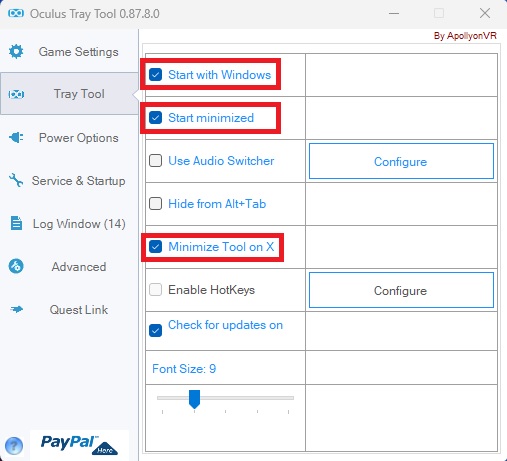Click the Service & Startup wrench icon
Viewport: 507px width, 461px height.
click(16, 180)
